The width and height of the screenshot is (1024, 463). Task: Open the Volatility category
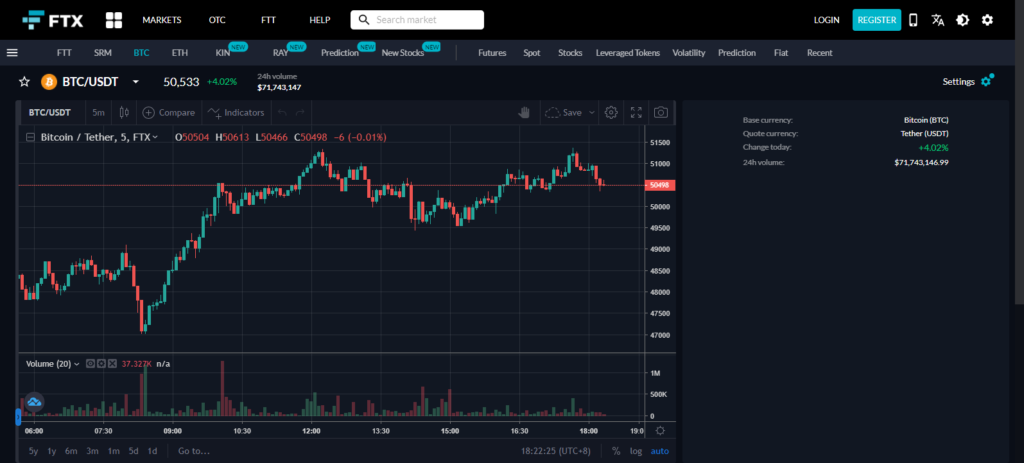pos(689,53)
